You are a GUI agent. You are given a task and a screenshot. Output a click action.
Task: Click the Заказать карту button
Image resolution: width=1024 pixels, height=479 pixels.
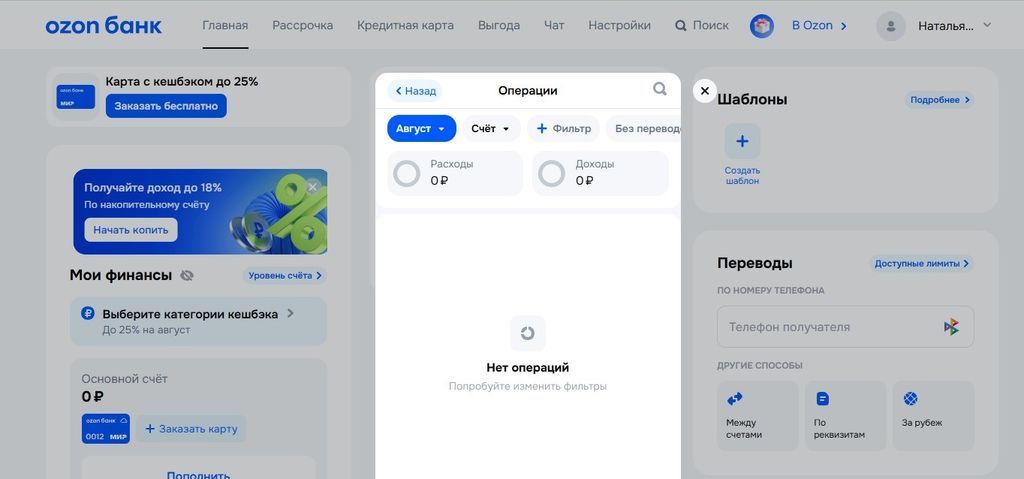pyautogui.click(x=191, y=429)
